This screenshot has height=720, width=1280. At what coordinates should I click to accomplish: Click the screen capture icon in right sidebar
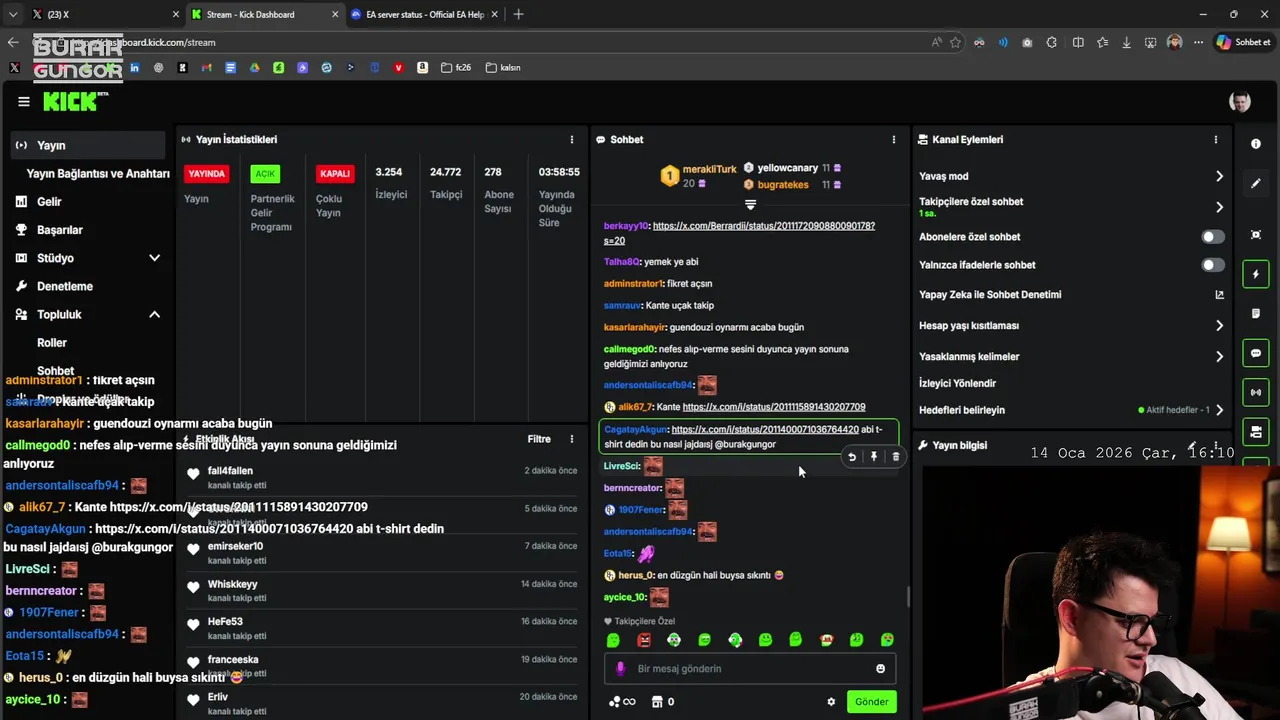point(1256,235)
